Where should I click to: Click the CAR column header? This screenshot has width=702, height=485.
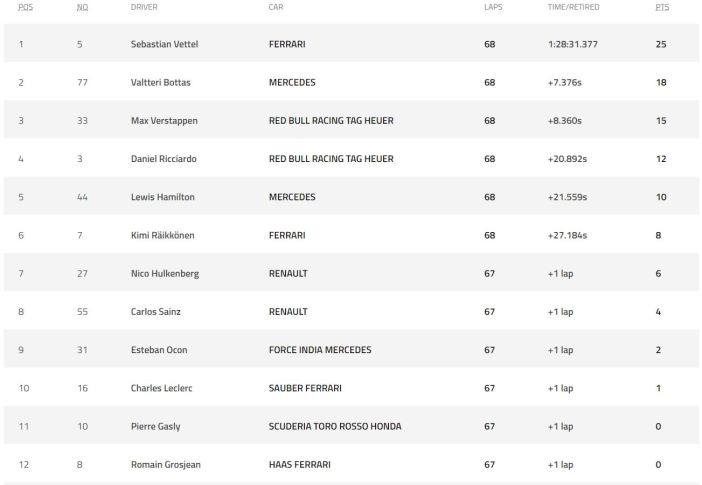point(276,7)
